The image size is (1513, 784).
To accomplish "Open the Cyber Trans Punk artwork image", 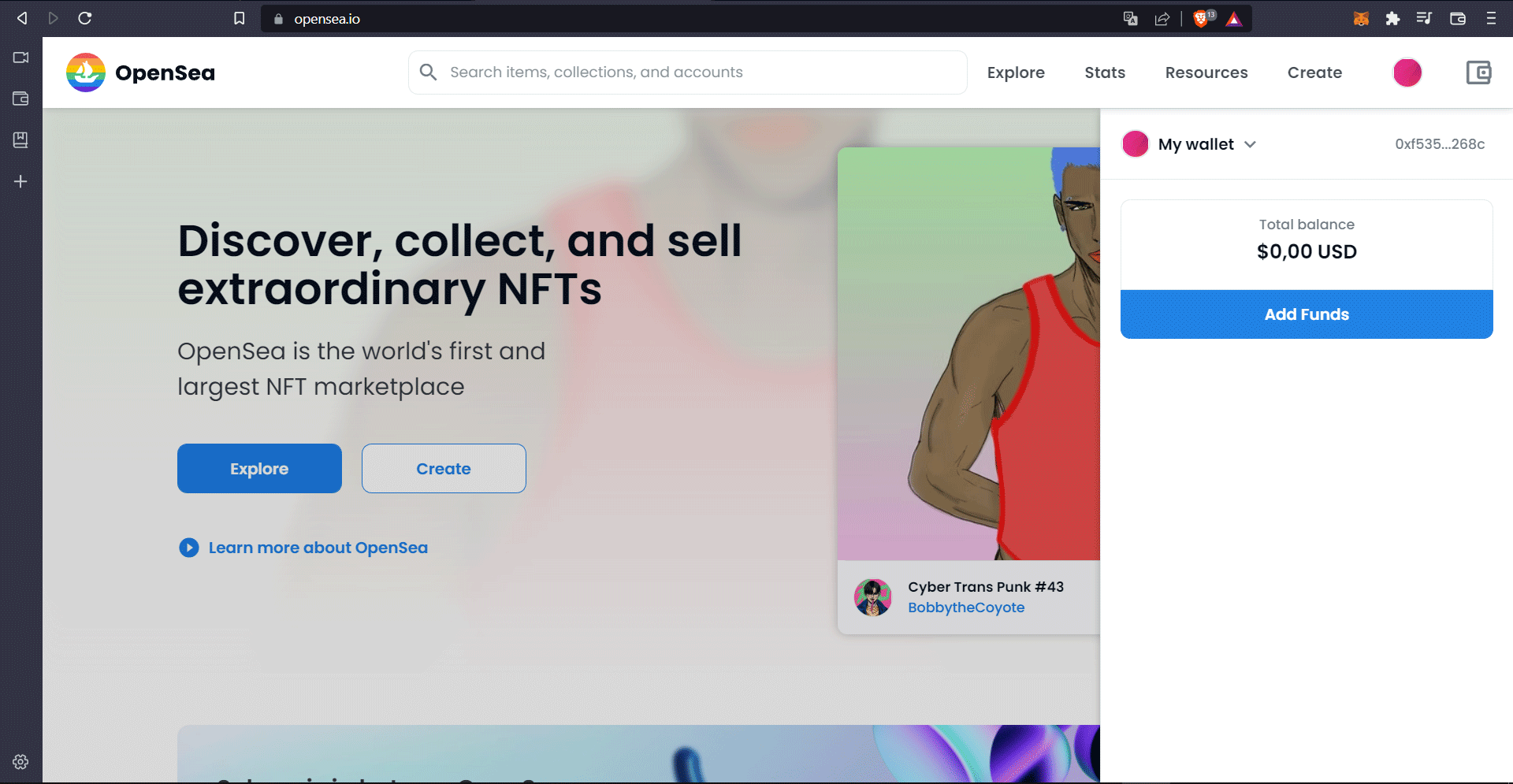I will pos(968,354).
